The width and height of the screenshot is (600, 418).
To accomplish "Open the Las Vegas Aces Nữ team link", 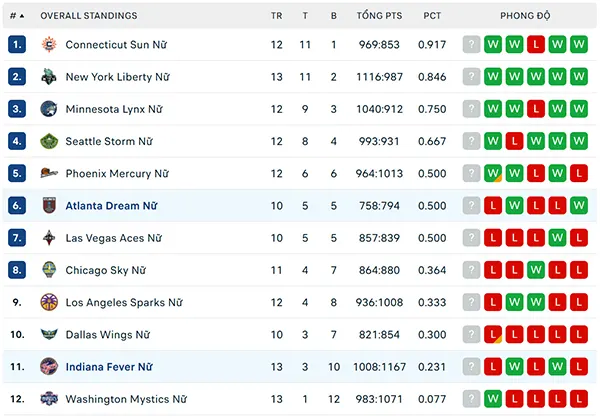I will coord(114,238).
